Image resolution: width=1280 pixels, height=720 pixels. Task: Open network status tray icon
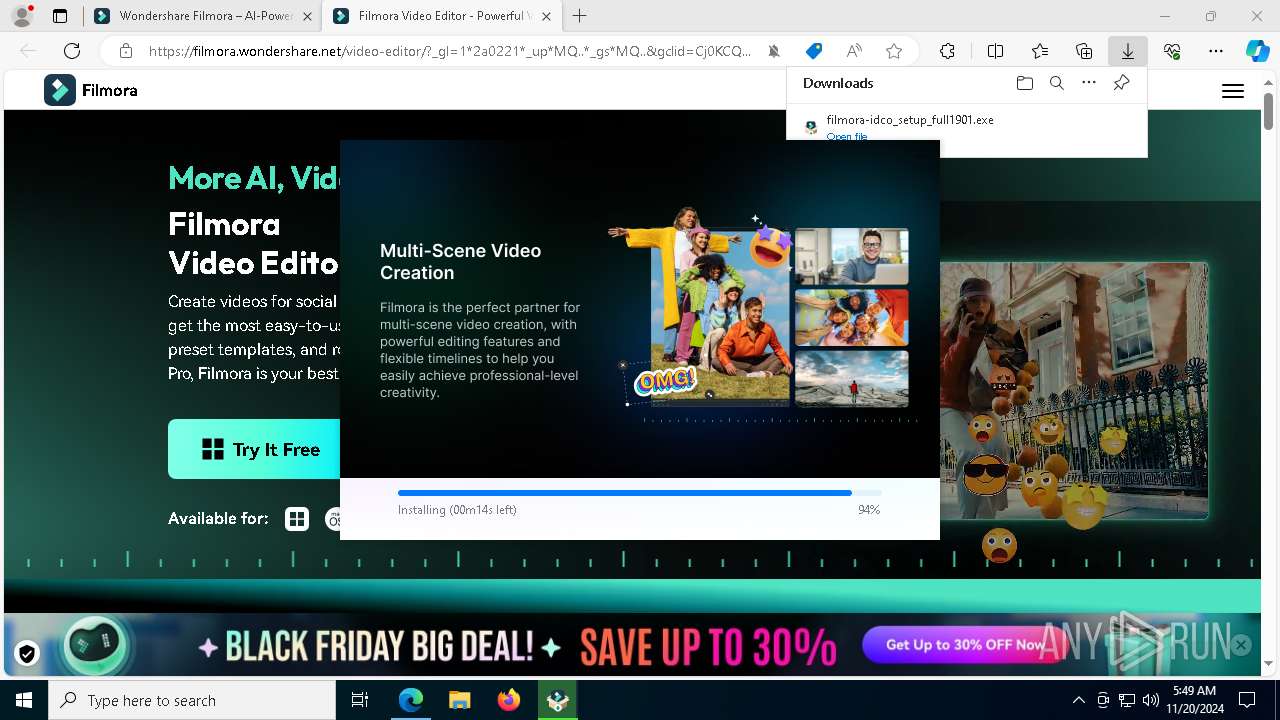point(1127,700)
